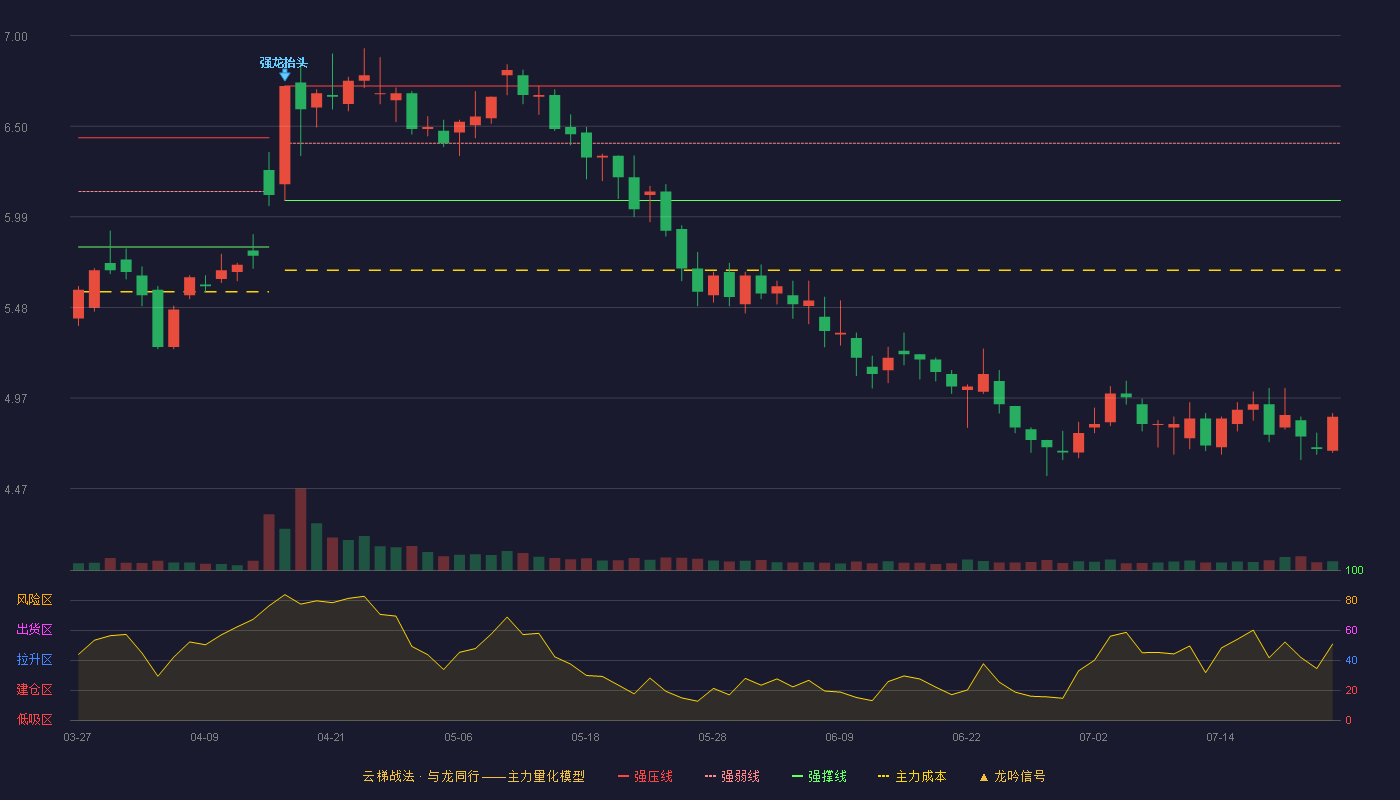Click the 07-02 date label

coord(1093,737)
